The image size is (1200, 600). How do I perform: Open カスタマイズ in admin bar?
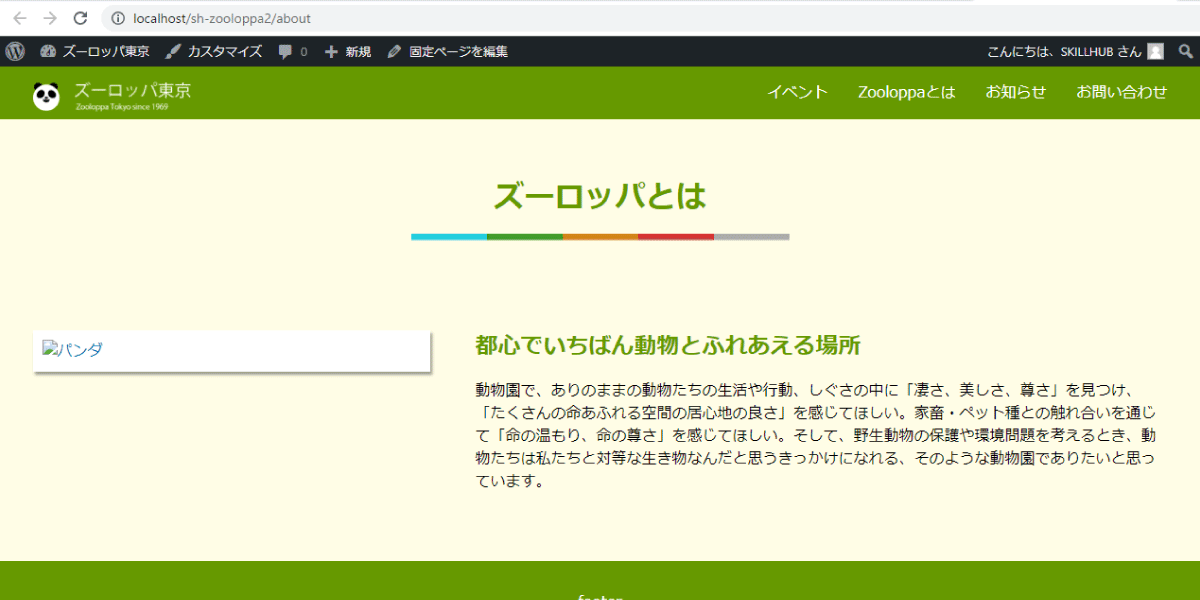point(213,51)
